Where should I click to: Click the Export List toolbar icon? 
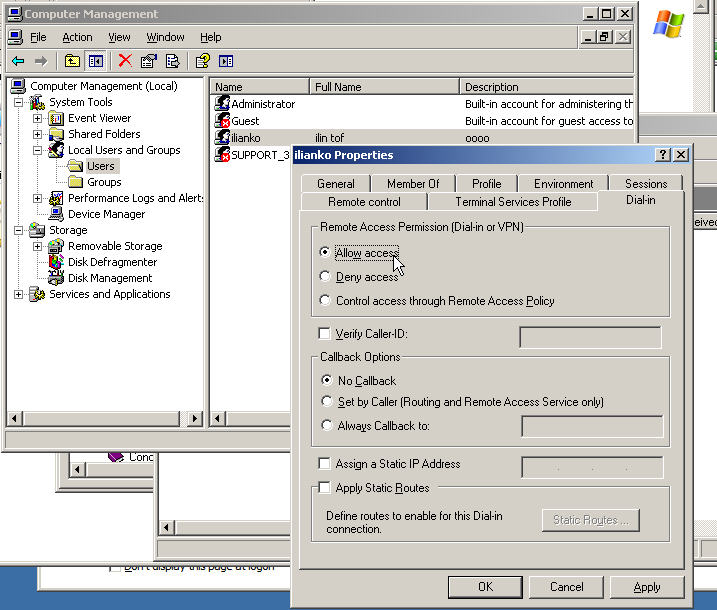[174, 61]
